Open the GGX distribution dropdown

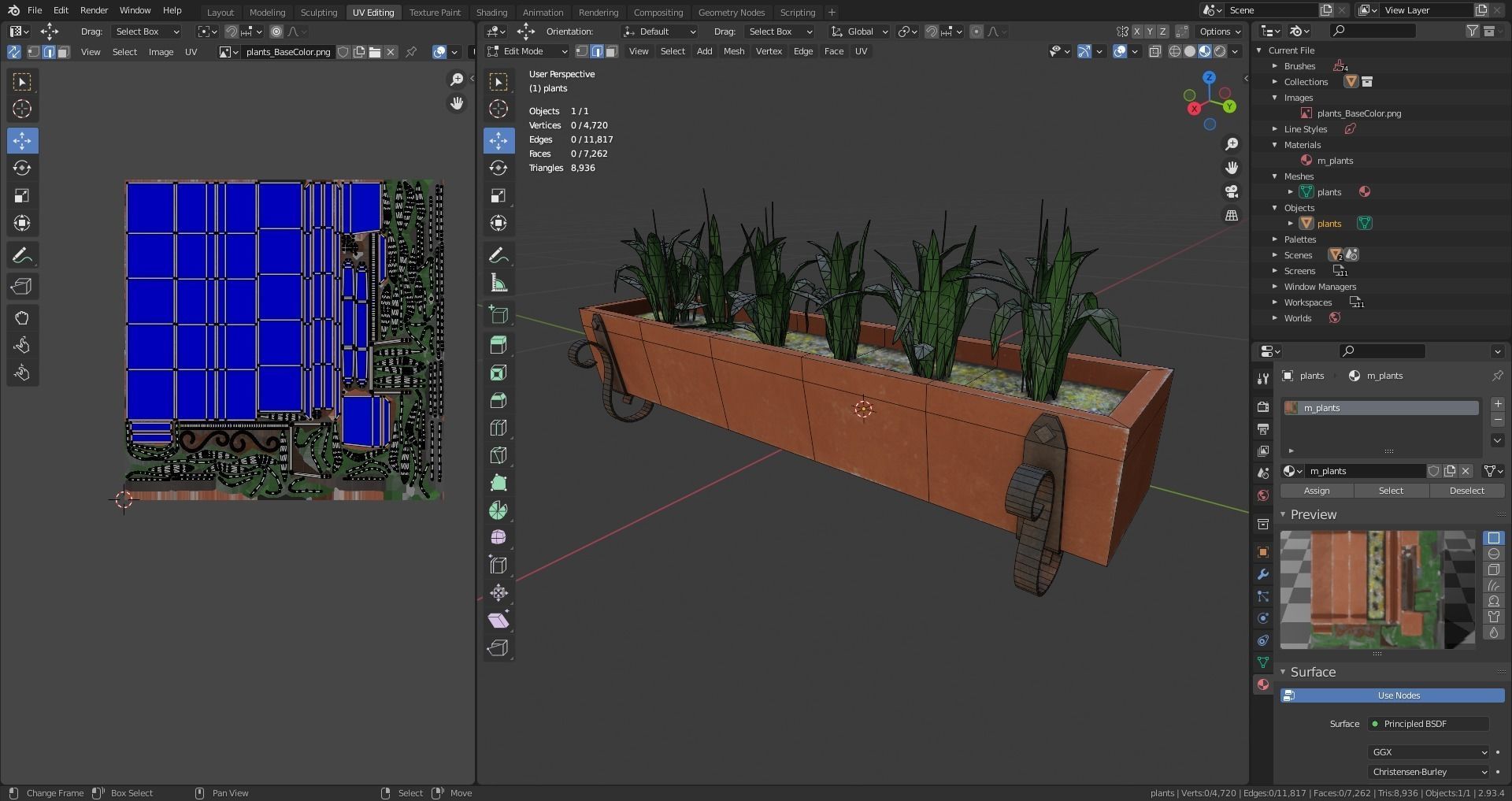point(1429,752)
